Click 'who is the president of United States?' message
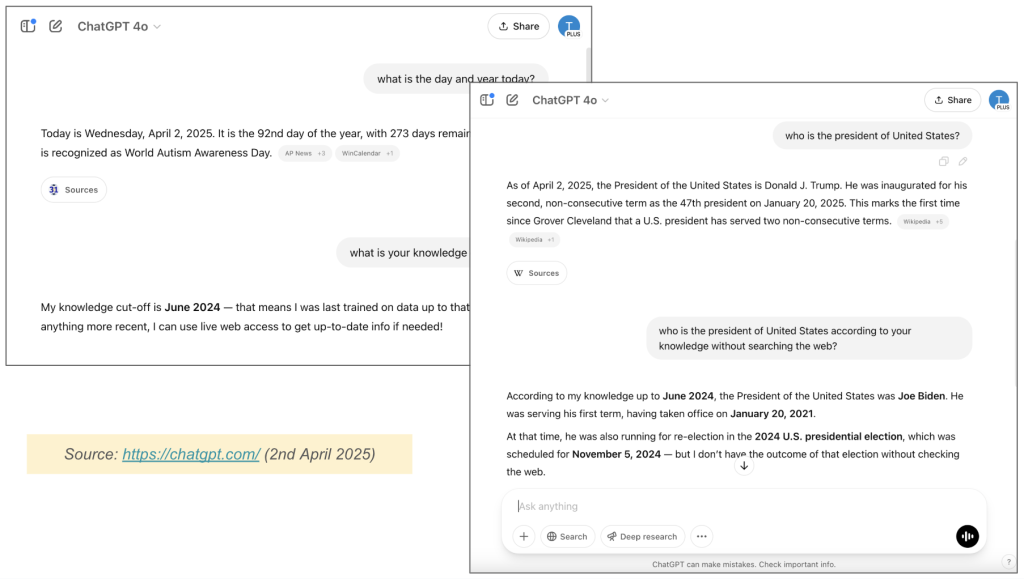The width and height of the screenshot is (1024, 579). (x=872, y=136)
